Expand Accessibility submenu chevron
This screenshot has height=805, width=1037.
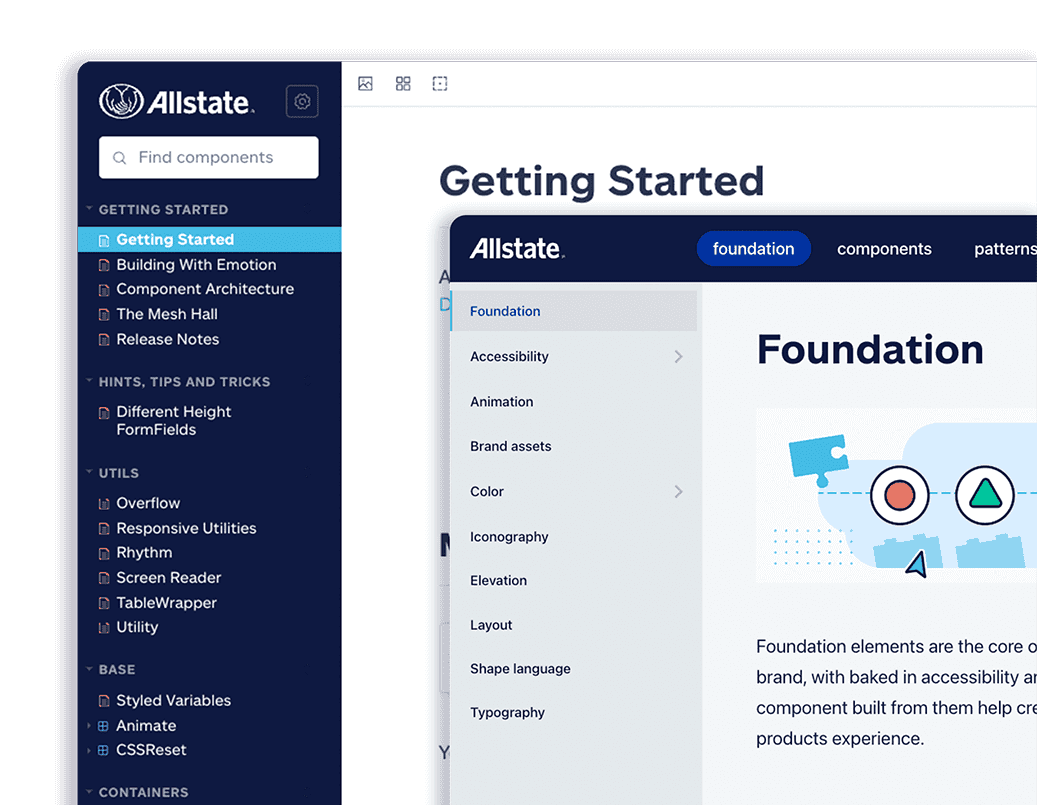(679, 357)
